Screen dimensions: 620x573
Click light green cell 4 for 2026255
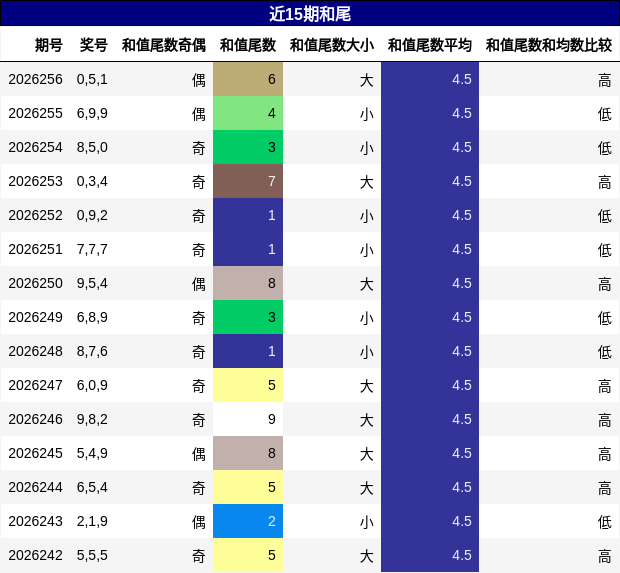[248, 113]
